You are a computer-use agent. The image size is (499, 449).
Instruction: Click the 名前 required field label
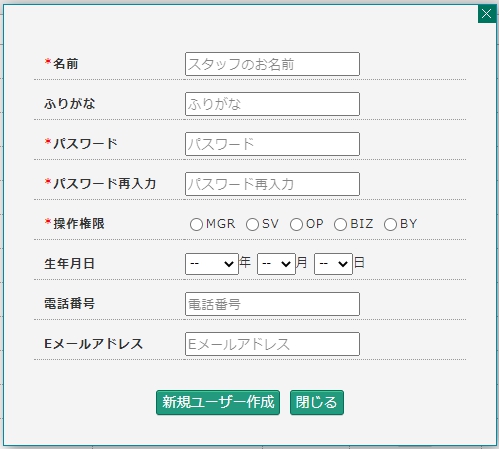pyautogui.click(x=66, y=64)
